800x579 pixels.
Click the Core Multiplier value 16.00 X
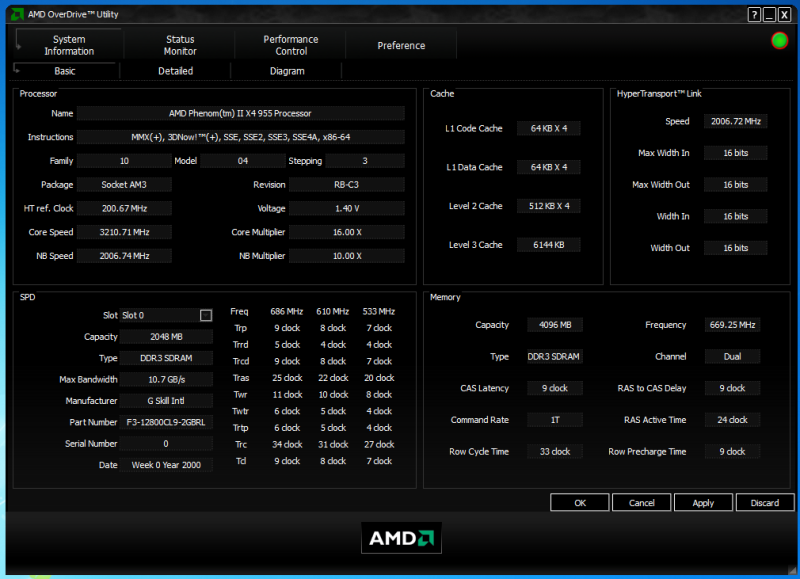346,232
